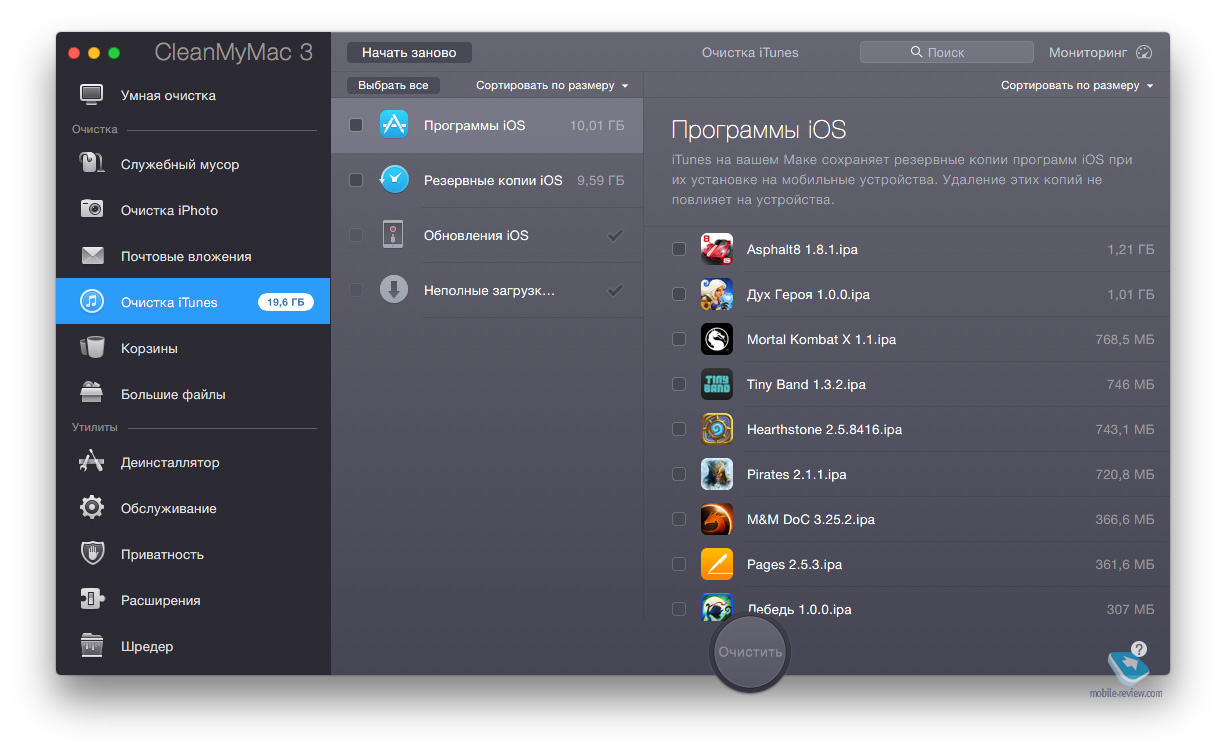Click the Extensions puzzle icon
This screenshot has height=755, width=1226.
[92, 600]
